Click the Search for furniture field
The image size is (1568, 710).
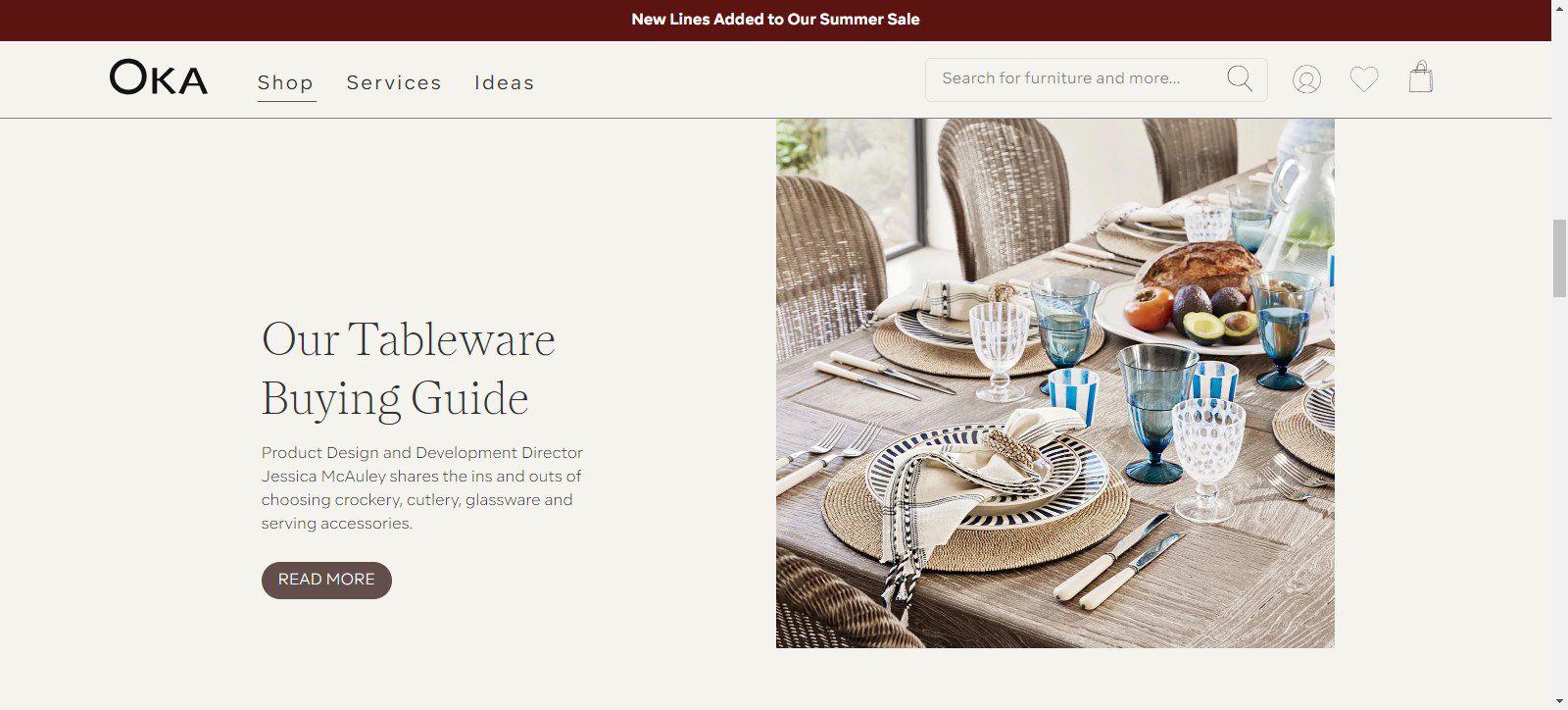tap(1096, 78)
